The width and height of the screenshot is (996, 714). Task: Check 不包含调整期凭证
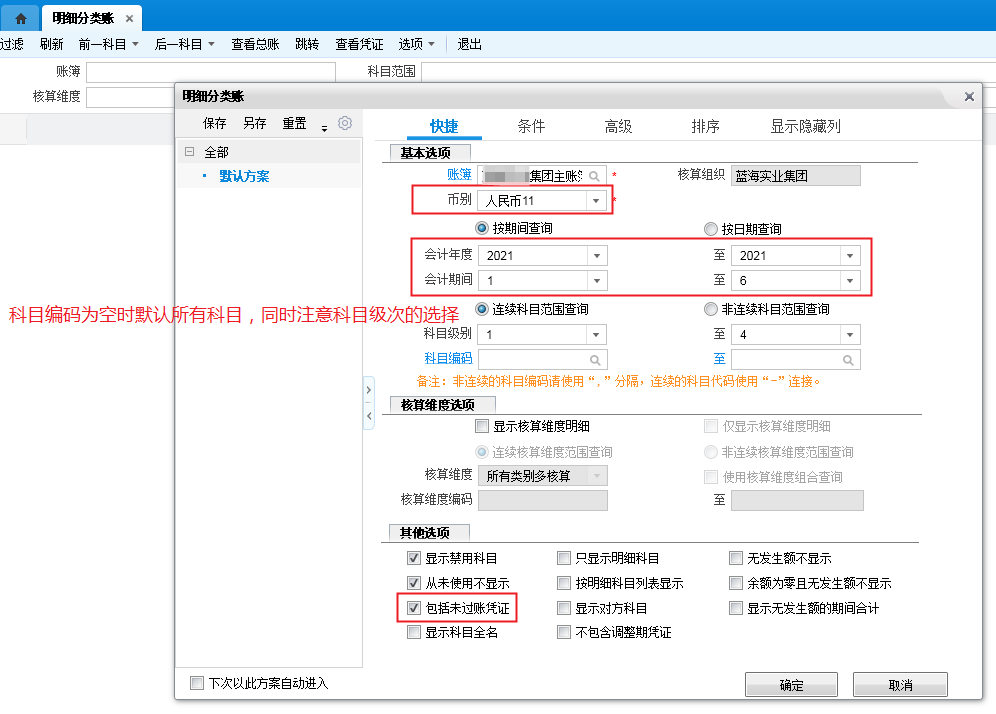point(563,632)
